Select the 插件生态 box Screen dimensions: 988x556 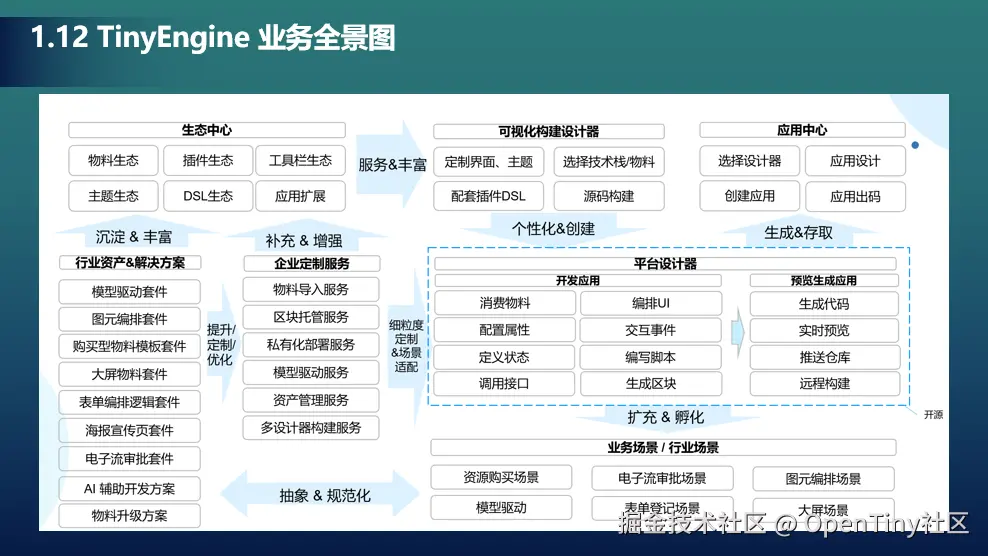tap(208, 161)
